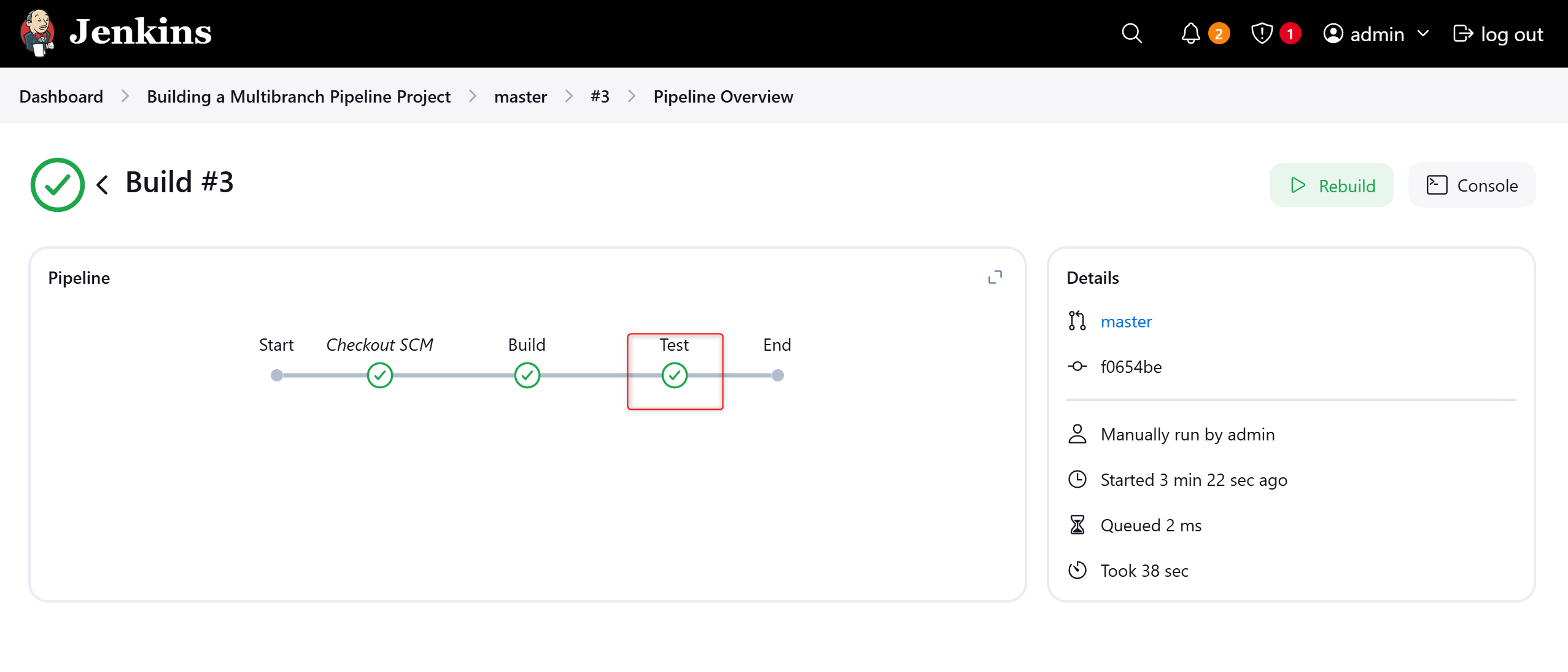Select the End node of the pipeline
Viewport: 1568px width, 672px height.
tap(778, 375)
